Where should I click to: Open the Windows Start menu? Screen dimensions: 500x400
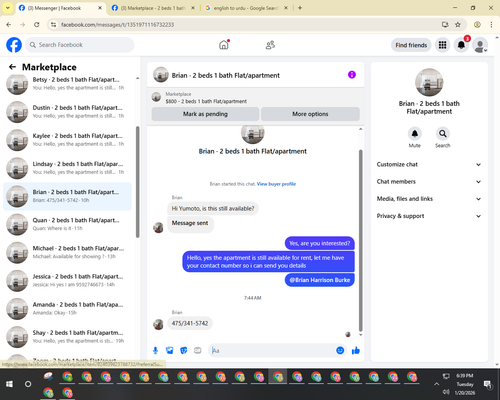click(x=9, y=384)
